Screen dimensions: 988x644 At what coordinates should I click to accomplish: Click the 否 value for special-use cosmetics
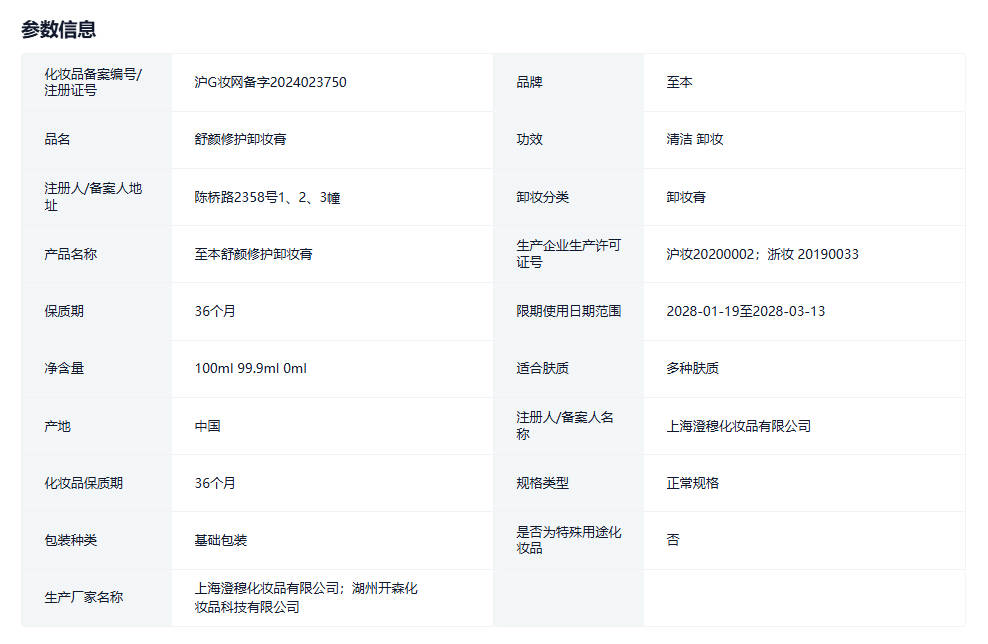coord(673,540)
